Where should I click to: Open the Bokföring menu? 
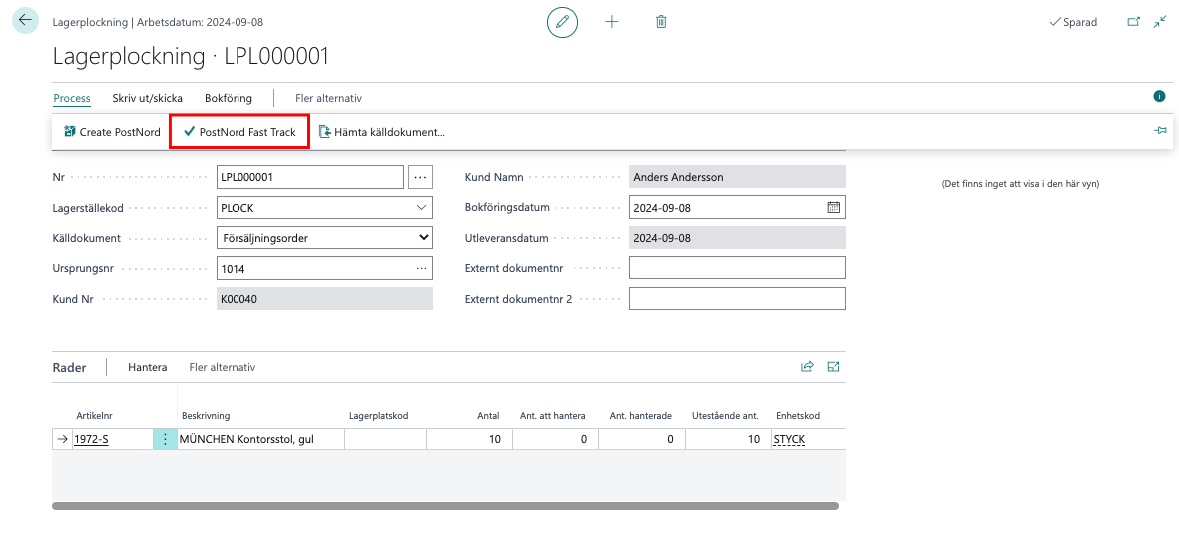click(228, 98)
